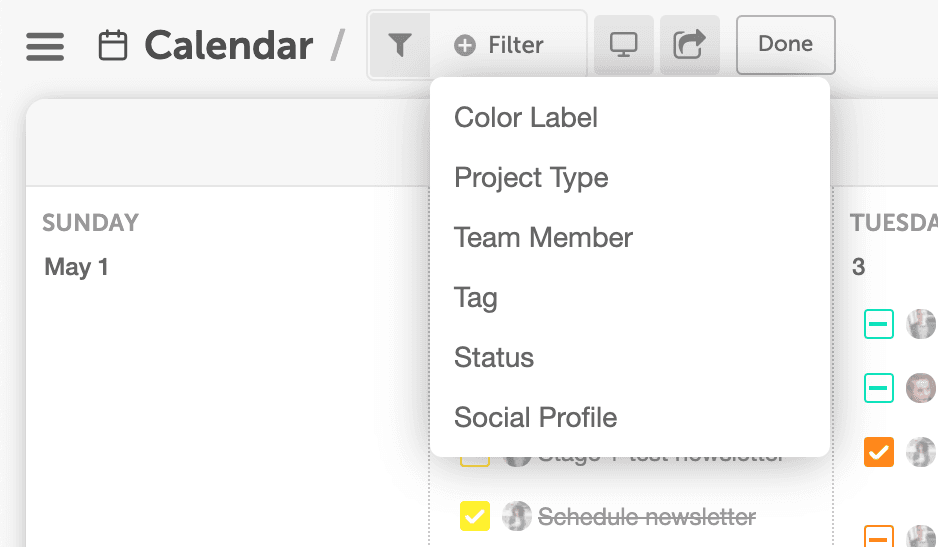The width and height of the screenshot is (938, 547).
Task: Choose Team Member from filter list
Action: coord(543,238)
